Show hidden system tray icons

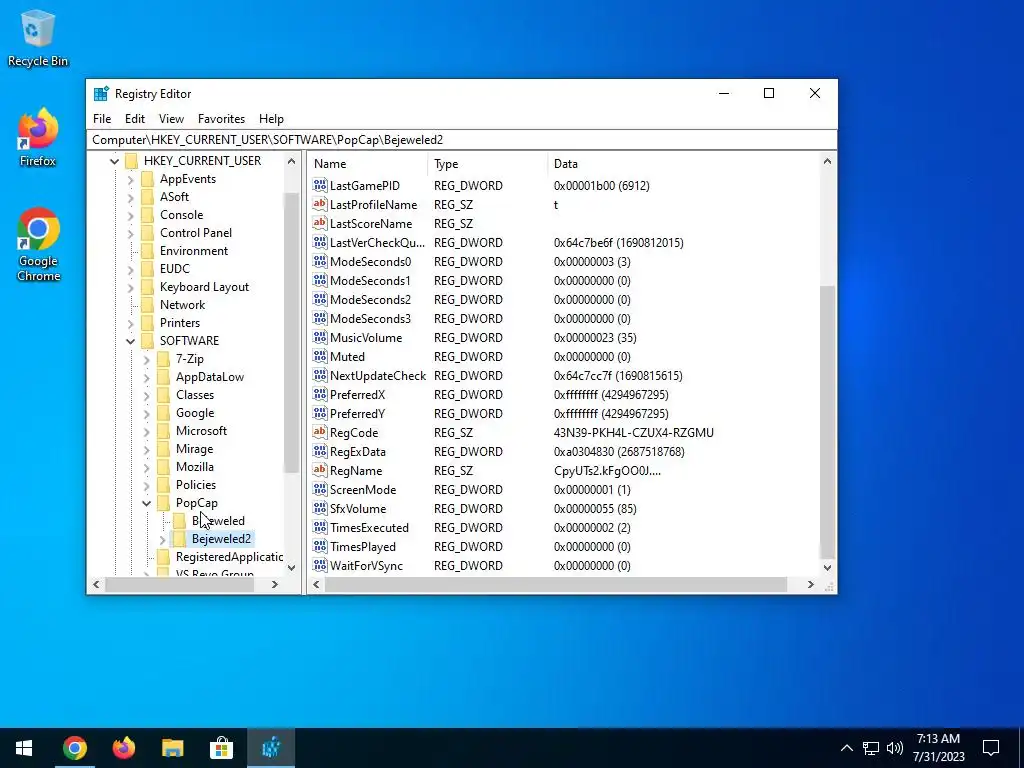(x=846, y=748)
